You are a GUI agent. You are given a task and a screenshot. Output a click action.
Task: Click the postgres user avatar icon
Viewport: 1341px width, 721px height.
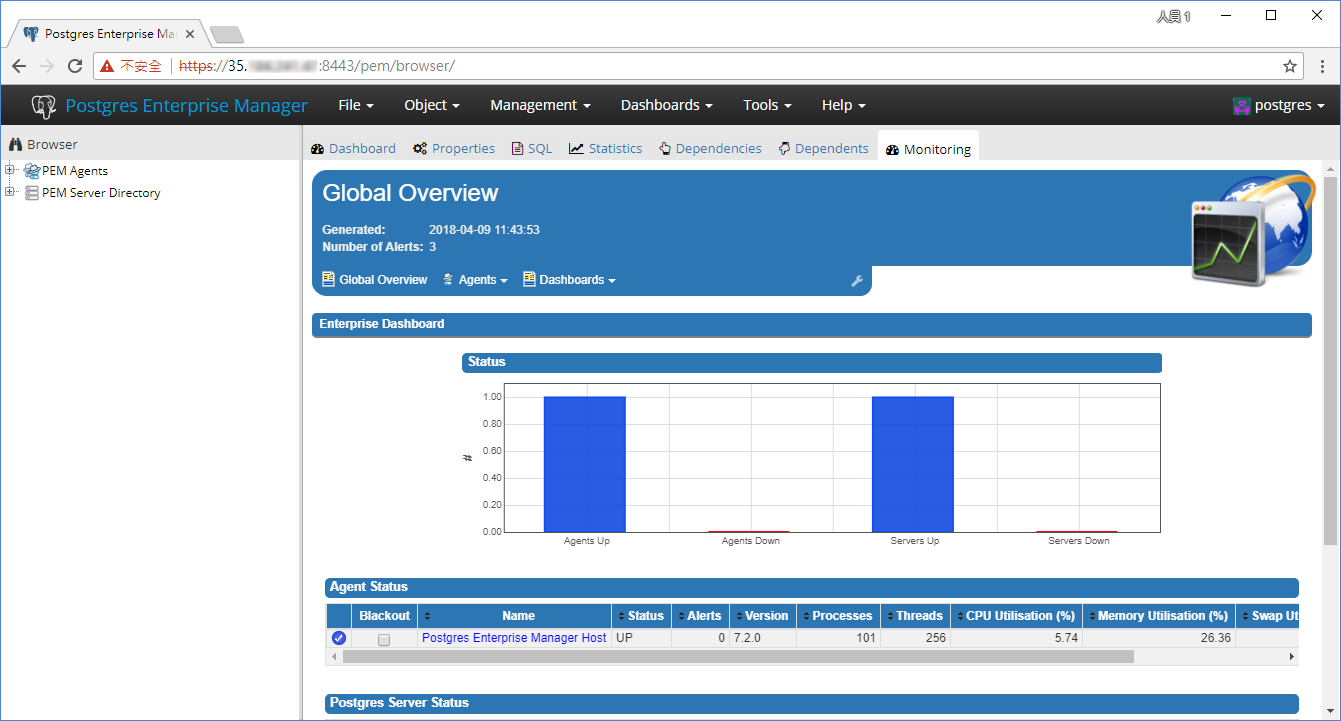1242,106
